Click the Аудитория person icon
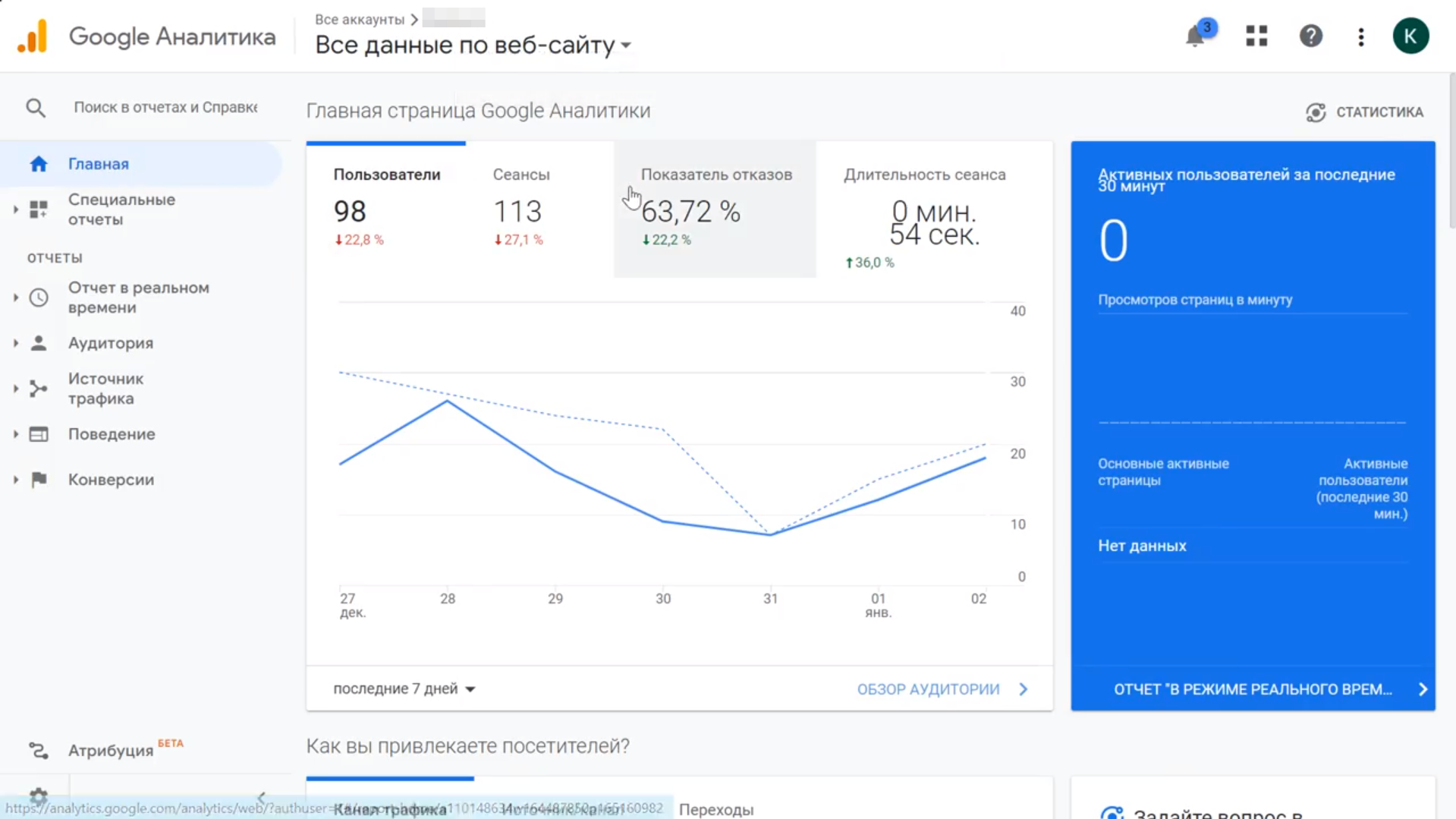Image resolution: width=1456 pixels, height=819 pixels. 39,343
